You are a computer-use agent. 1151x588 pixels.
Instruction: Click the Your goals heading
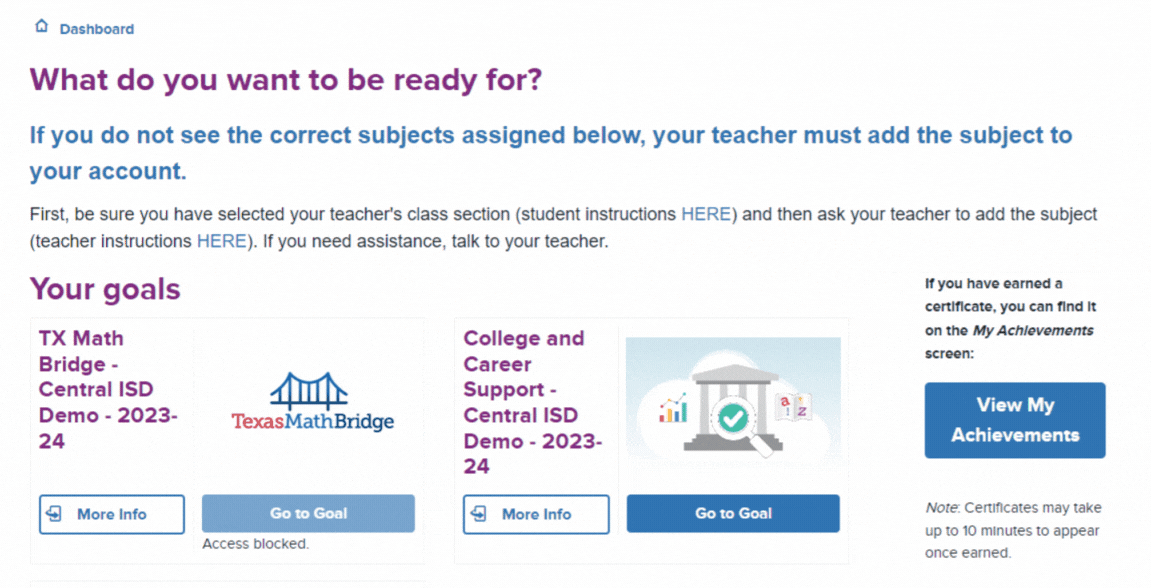click(x=105, y=289)
